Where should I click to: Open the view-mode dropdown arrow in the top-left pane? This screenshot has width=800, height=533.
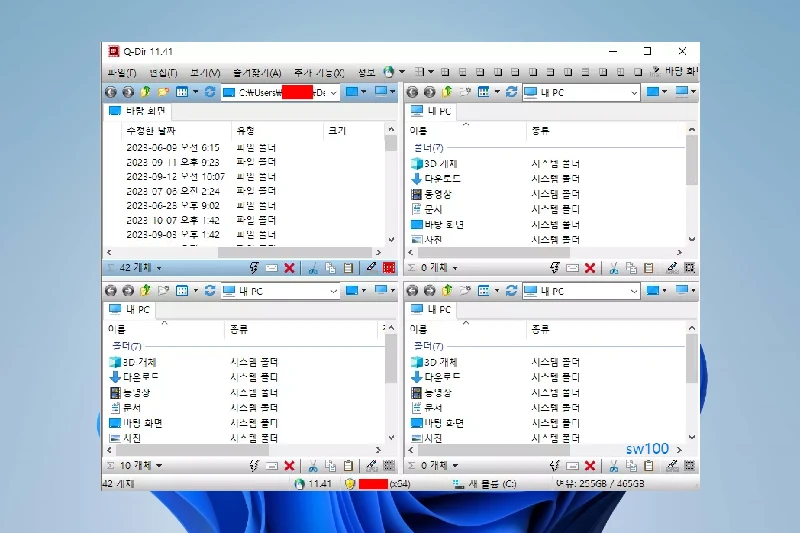(195, 92)
